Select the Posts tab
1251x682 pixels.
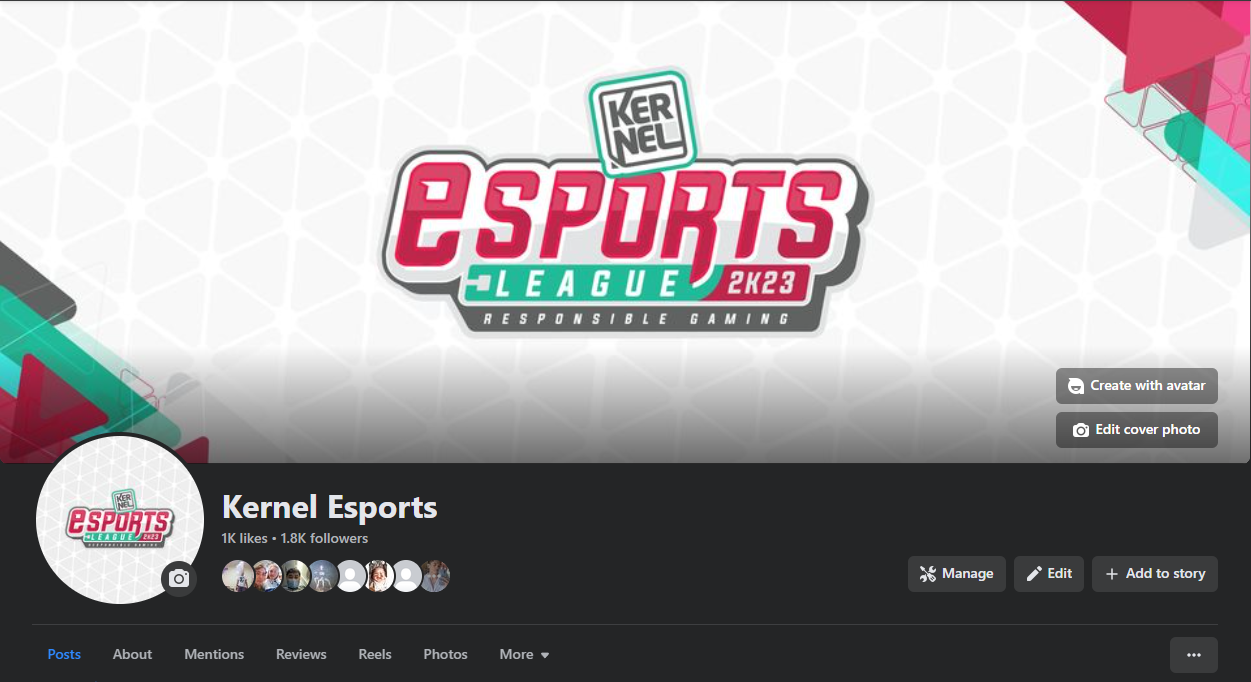pyautogui.click(x=64, y=654)
